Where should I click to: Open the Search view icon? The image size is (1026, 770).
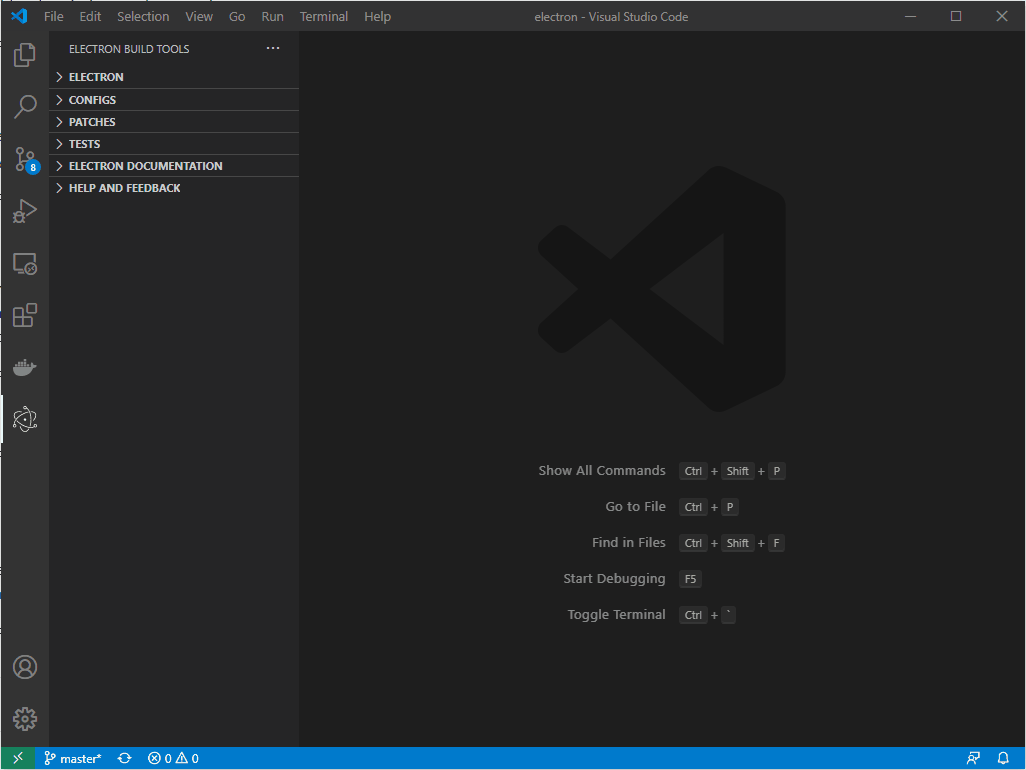pos(25,107)
